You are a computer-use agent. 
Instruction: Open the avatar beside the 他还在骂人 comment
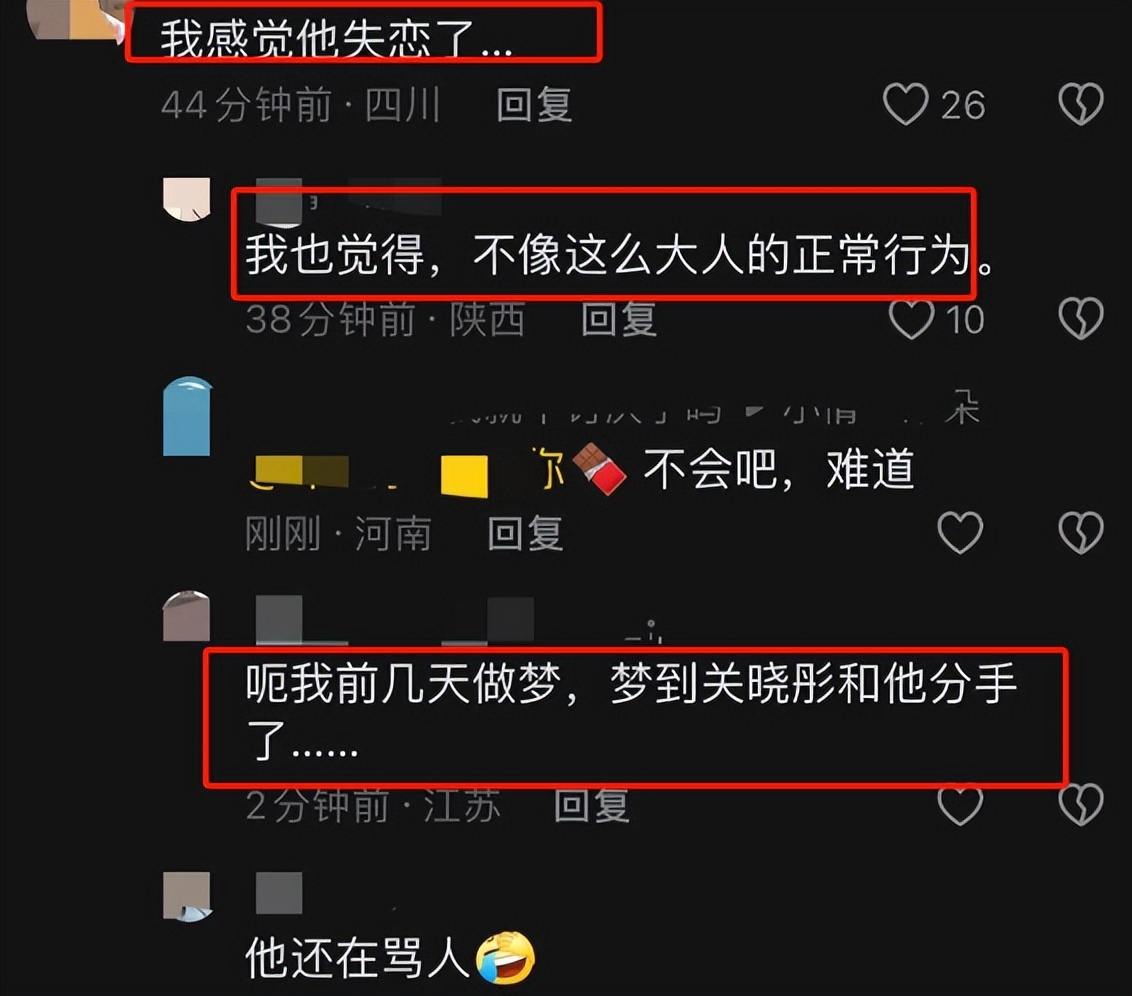(187, 897)
